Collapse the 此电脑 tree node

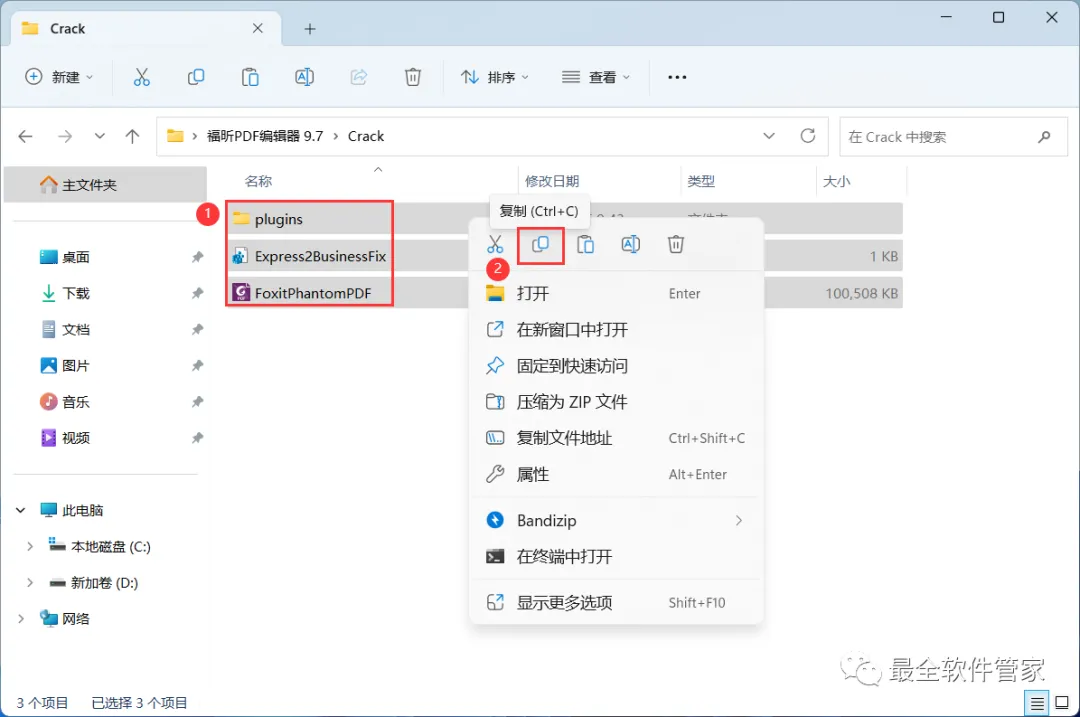coord(21,510)
